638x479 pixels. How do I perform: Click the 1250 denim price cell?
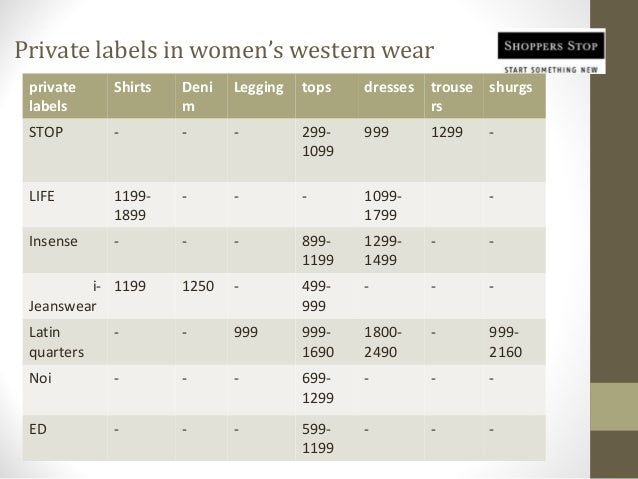[x=196, y=285]
